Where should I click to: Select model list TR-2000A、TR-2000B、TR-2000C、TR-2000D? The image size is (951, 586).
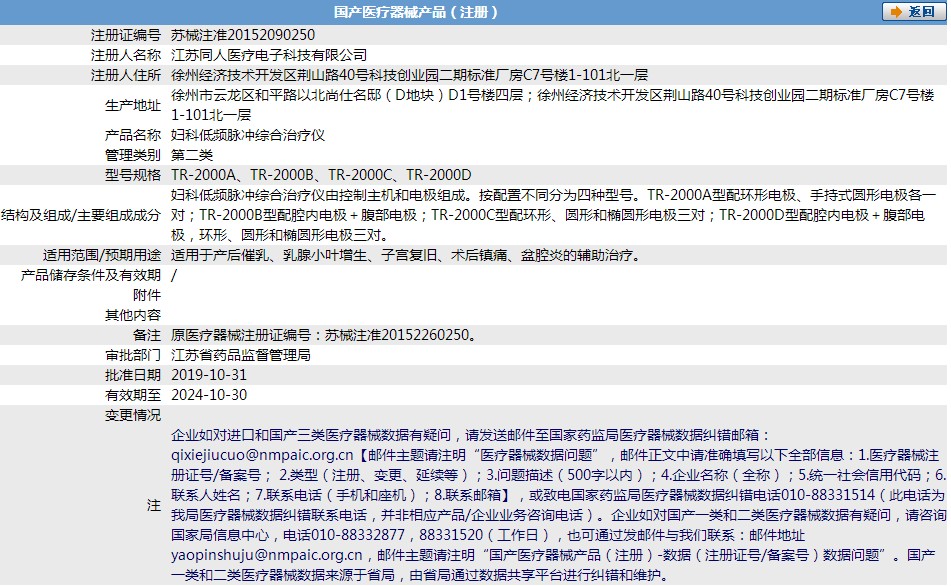pos(321,175)
